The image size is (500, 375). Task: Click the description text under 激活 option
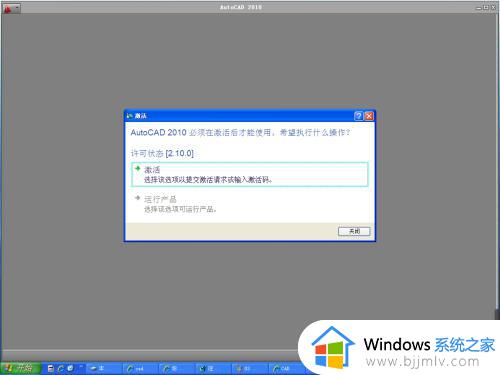pyautogui.click(x=208, y=180)
